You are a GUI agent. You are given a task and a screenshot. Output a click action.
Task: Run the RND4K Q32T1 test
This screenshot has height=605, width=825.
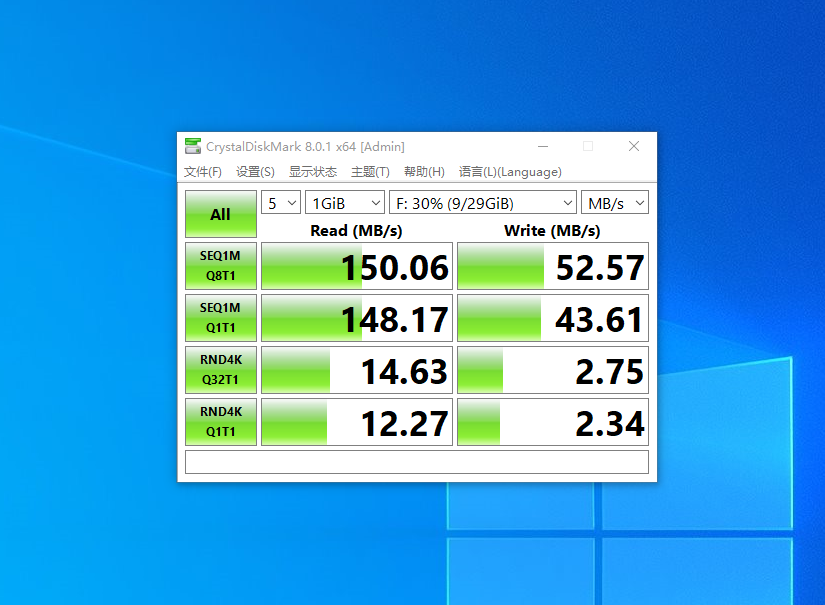[220, 370]
